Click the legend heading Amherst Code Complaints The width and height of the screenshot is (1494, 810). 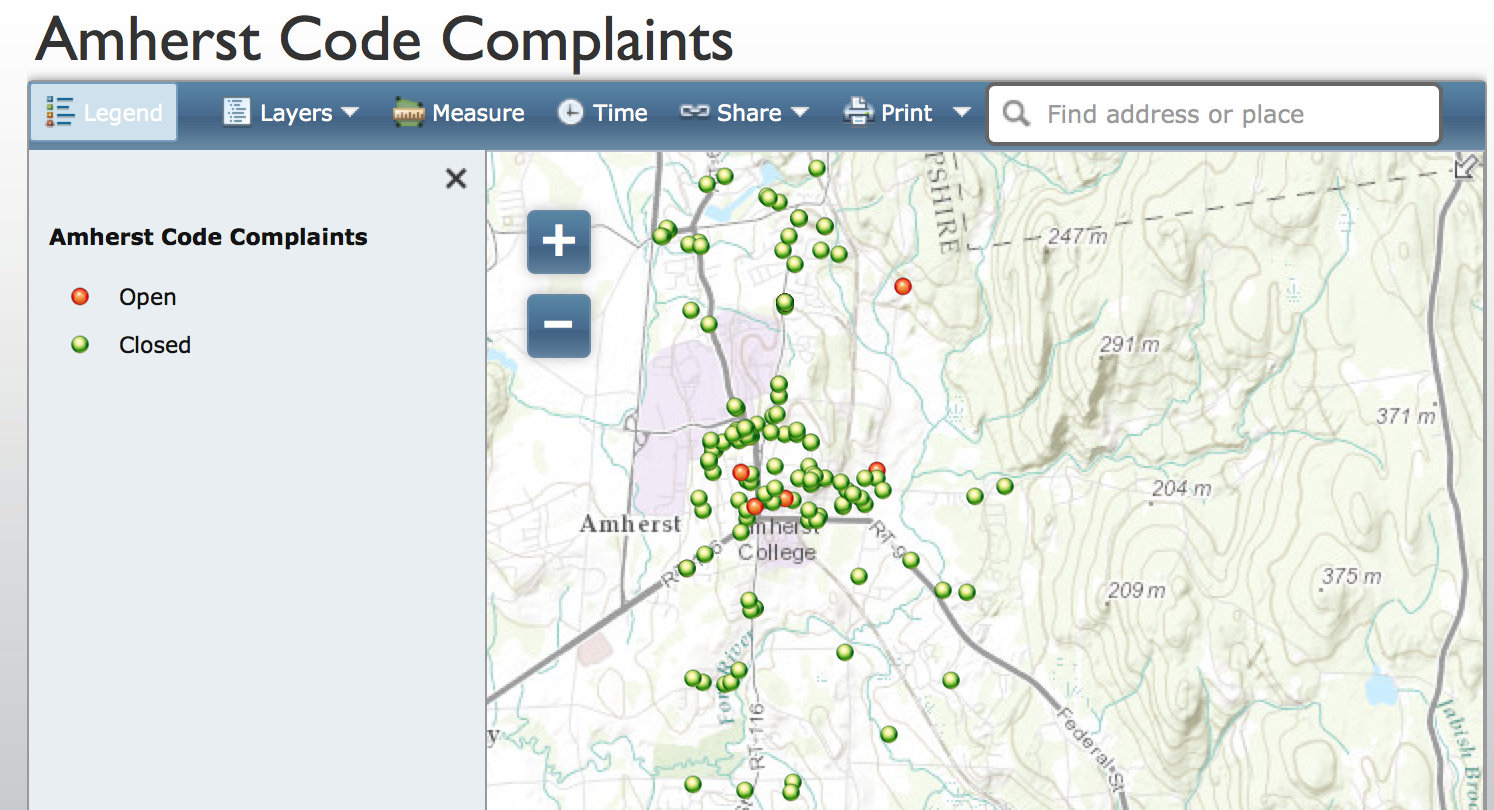click(x=208, y=237)
